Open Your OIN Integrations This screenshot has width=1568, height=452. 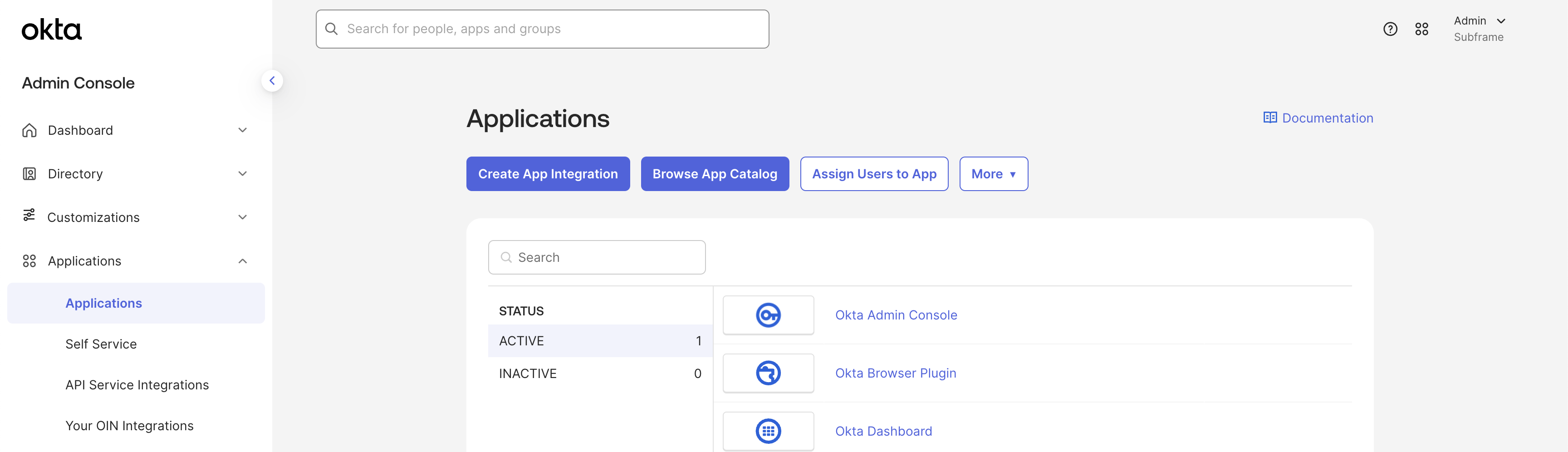(130, 425)
